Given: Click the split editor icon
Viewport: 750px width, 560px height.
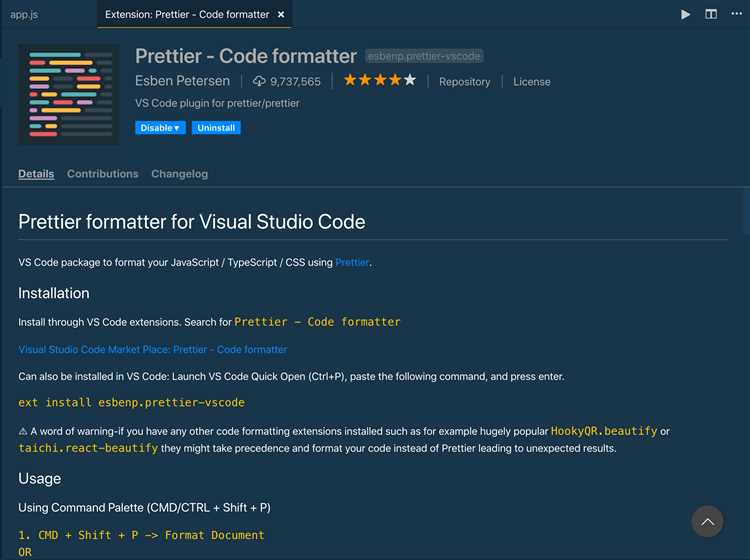Looking at the screenshot, I should click(x=711, y=14).
